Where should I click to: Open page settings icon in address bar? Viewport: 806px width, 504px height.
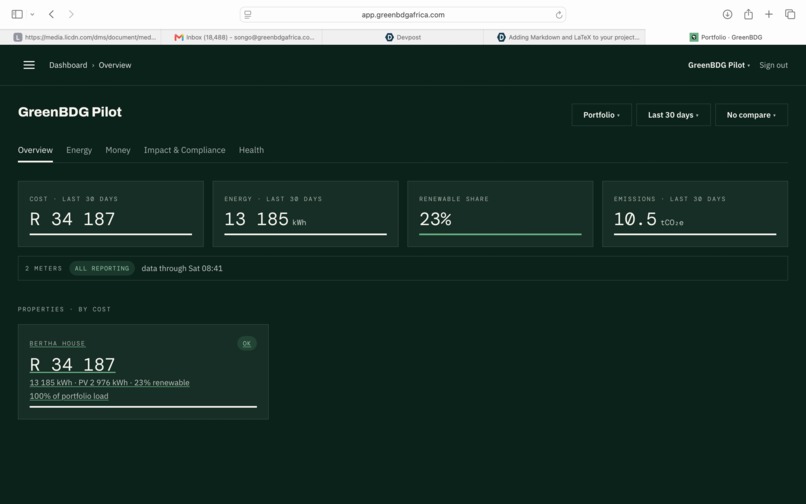coord(248,15)
